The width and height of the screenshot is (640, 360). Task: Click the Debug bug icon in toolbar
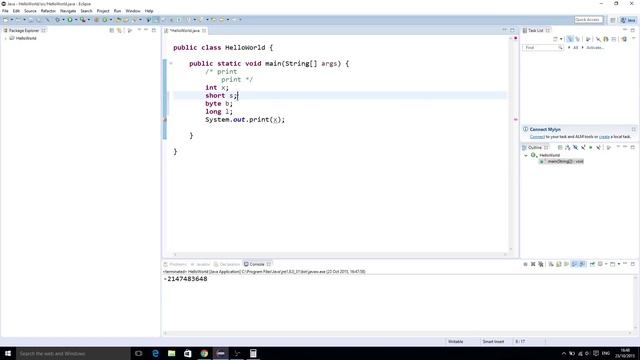(x=57, y=20)
